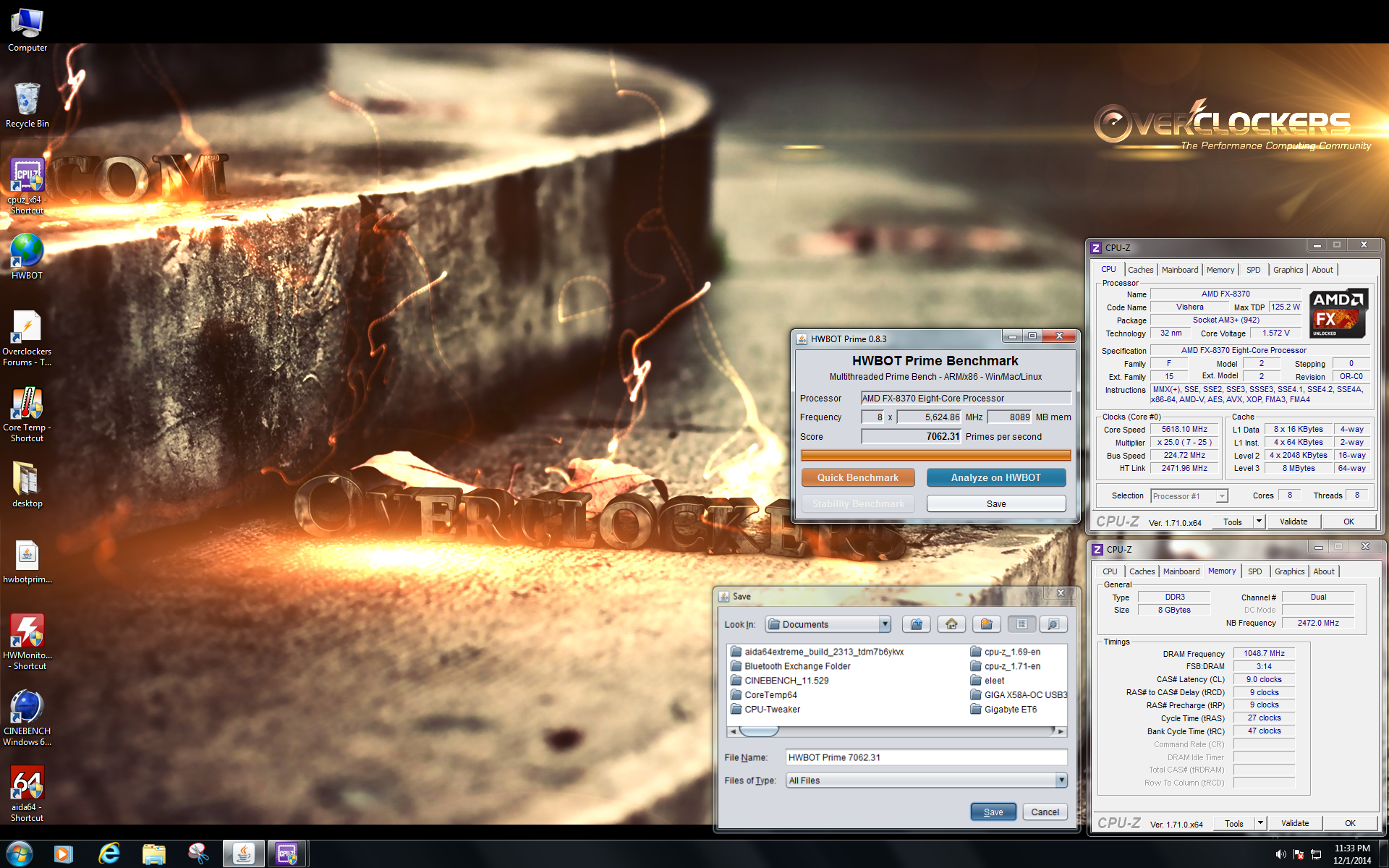The width and height of the screenshot is (1389, 868).
Task: Switch to SPD tab in bottom CPU-Z window
Action: point(1255,571)
